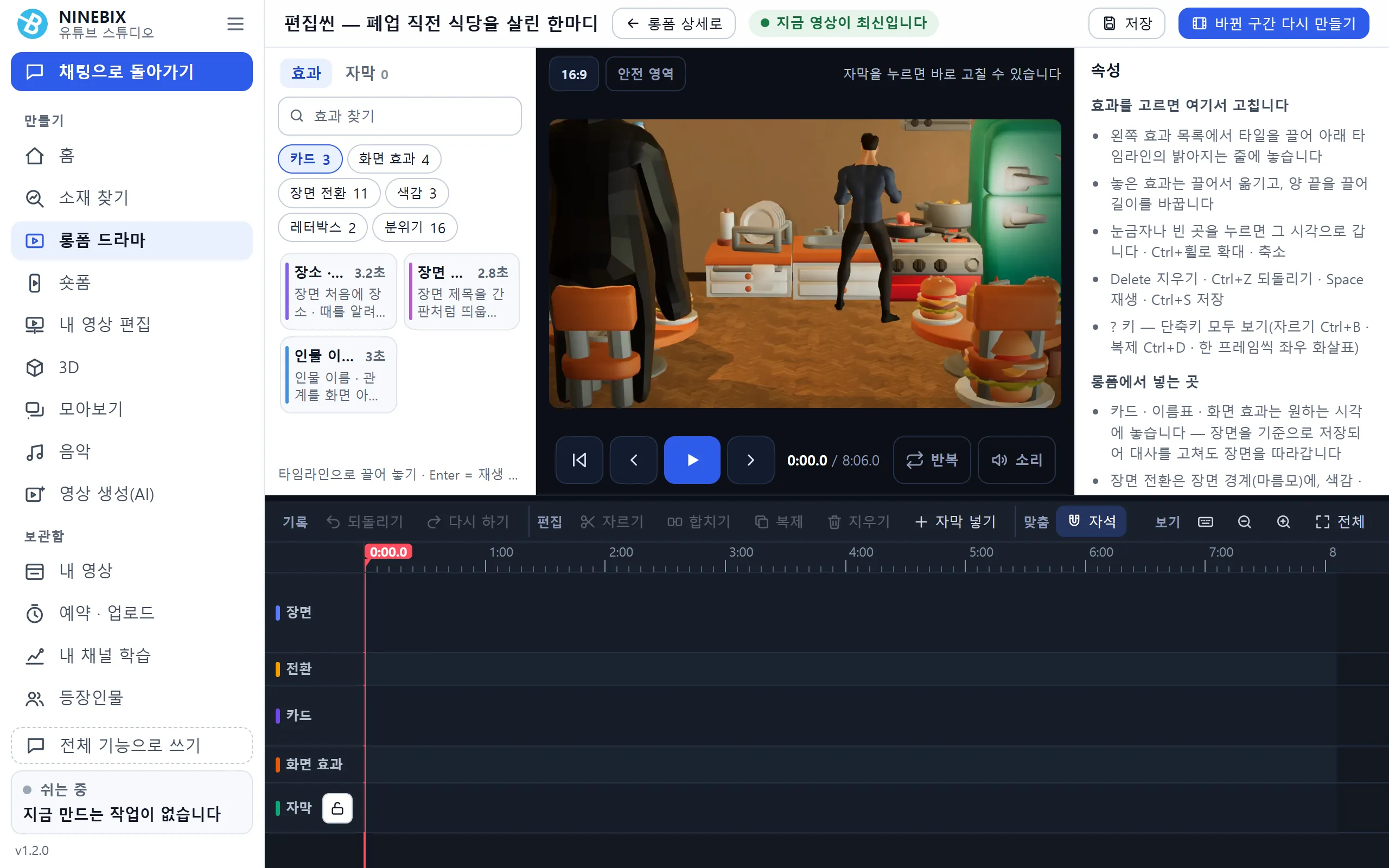Viewport: 1389px width, 868px height.
Task: Toggle 자석 snapping
Action: (x=1092, y=521)
